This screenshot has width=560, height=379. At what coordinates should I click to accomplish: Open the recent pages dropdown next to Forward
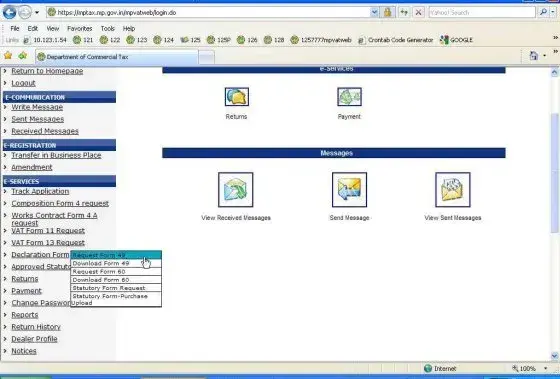point(37,13)
